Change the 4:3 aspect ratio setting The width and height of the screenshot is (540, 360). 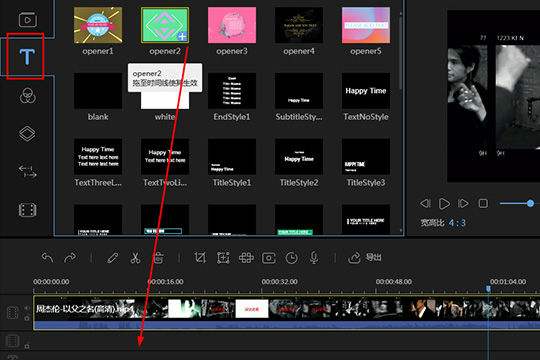457,223
